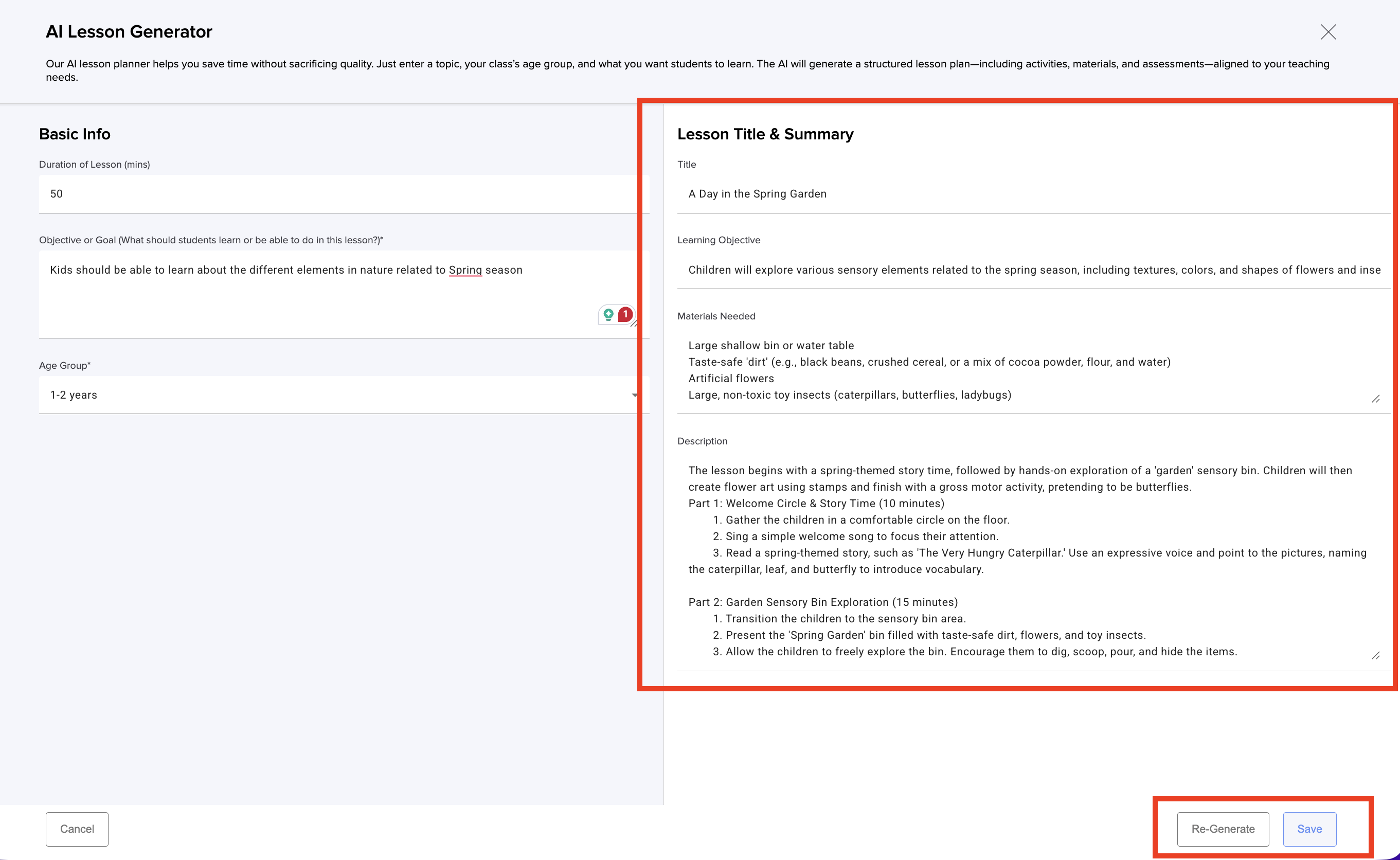Save the generated lesson plan
This screenshot has height=860, width=1400.
click(x=1309, y=829)
